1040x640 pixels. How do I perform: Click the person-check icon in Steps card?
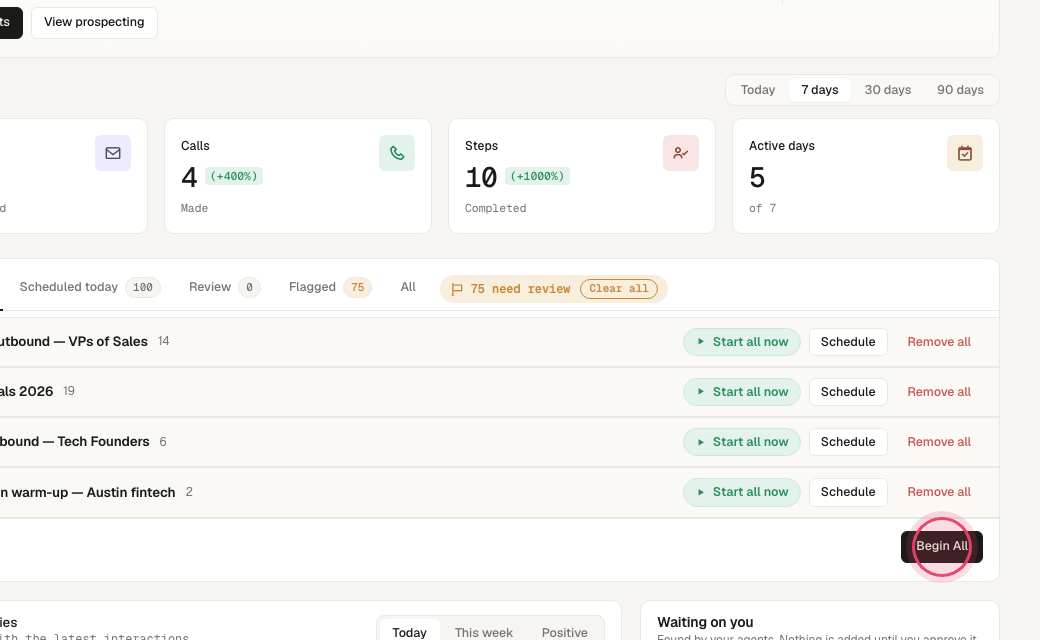pyautogui.click(x=681, y=153)
